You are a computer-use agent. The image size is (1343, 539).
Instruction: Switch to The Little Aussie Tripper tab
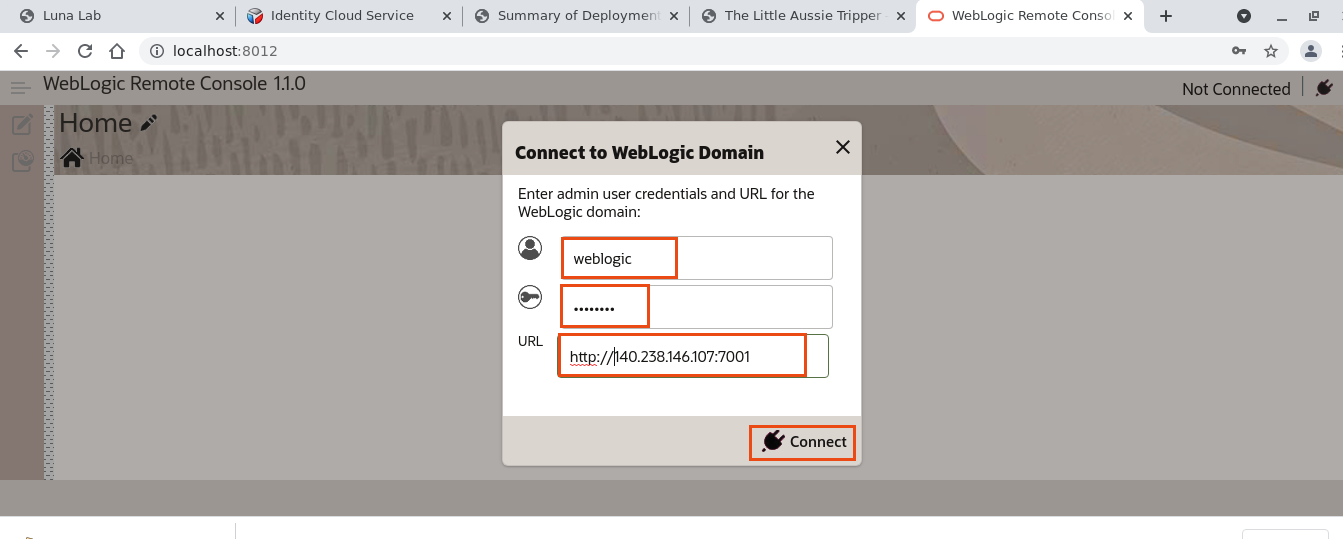[803, 16]
